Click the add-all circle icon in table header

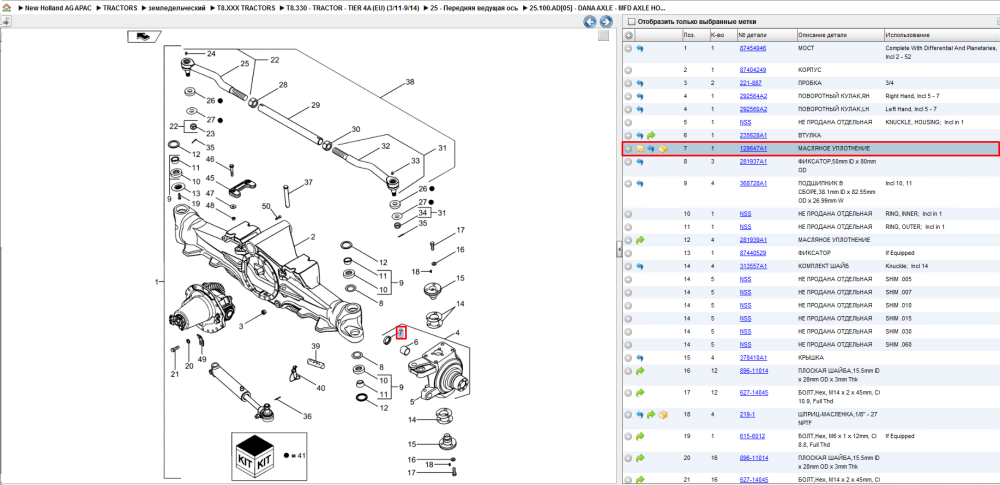(x=629, y=35)
